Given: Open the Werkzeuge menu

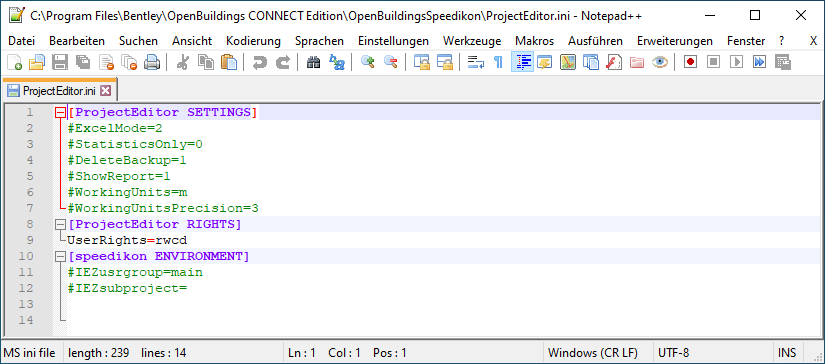Looking at the screenshot, I should (472, 41).
